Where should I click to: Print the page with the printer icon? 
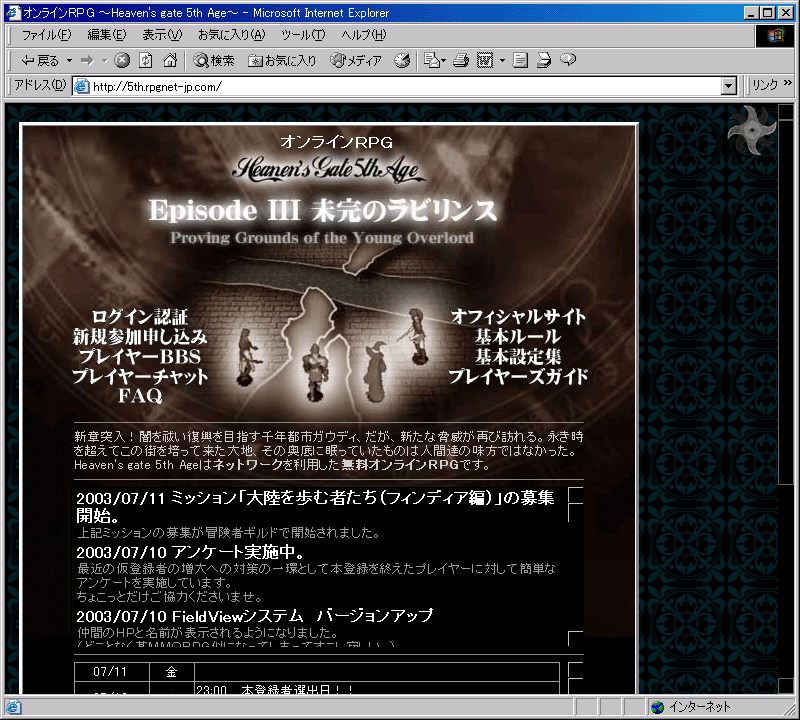[461, 60]
